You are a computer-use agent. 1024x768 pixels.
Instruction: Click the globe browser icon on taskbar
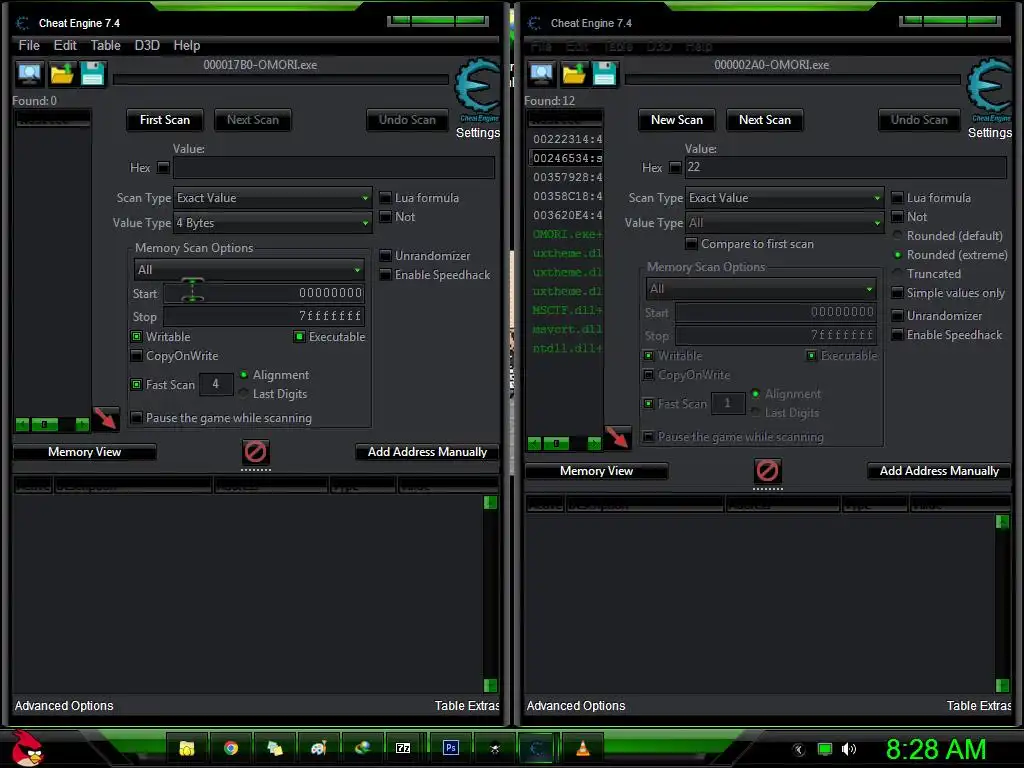tap(362, 748)
